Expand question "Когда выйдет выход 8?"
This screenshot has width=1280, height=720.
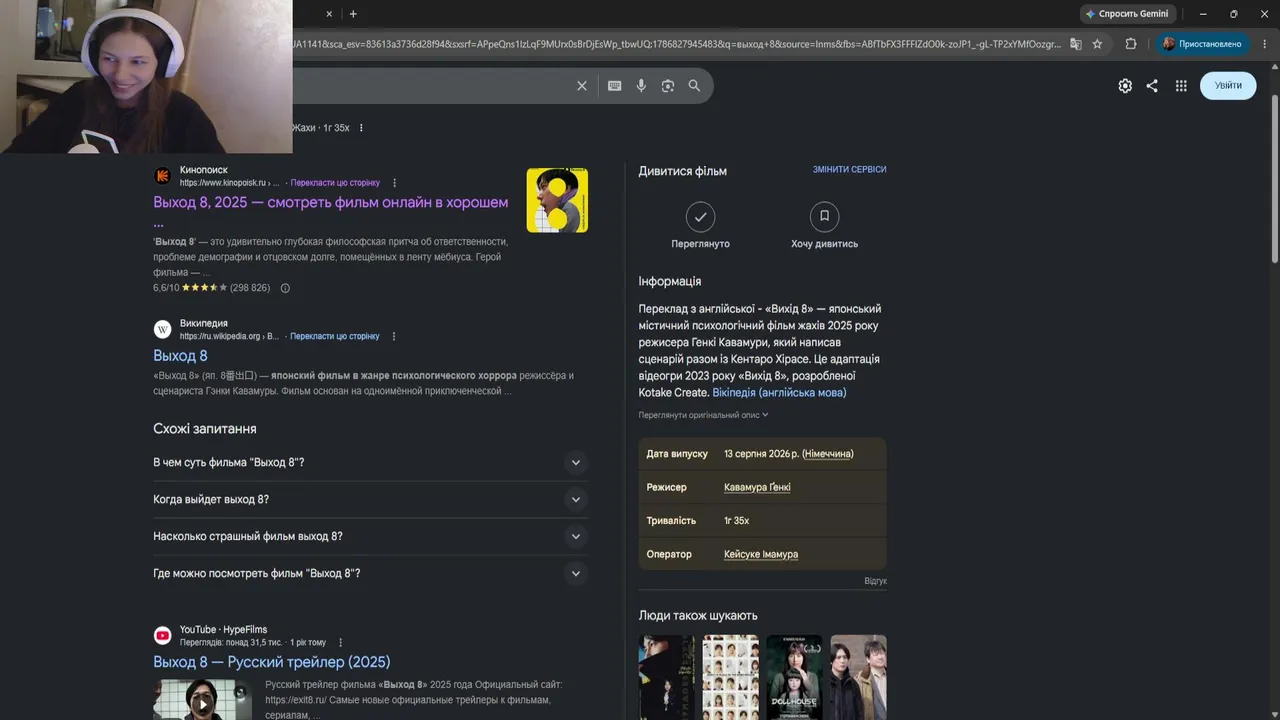pos(370,500)
